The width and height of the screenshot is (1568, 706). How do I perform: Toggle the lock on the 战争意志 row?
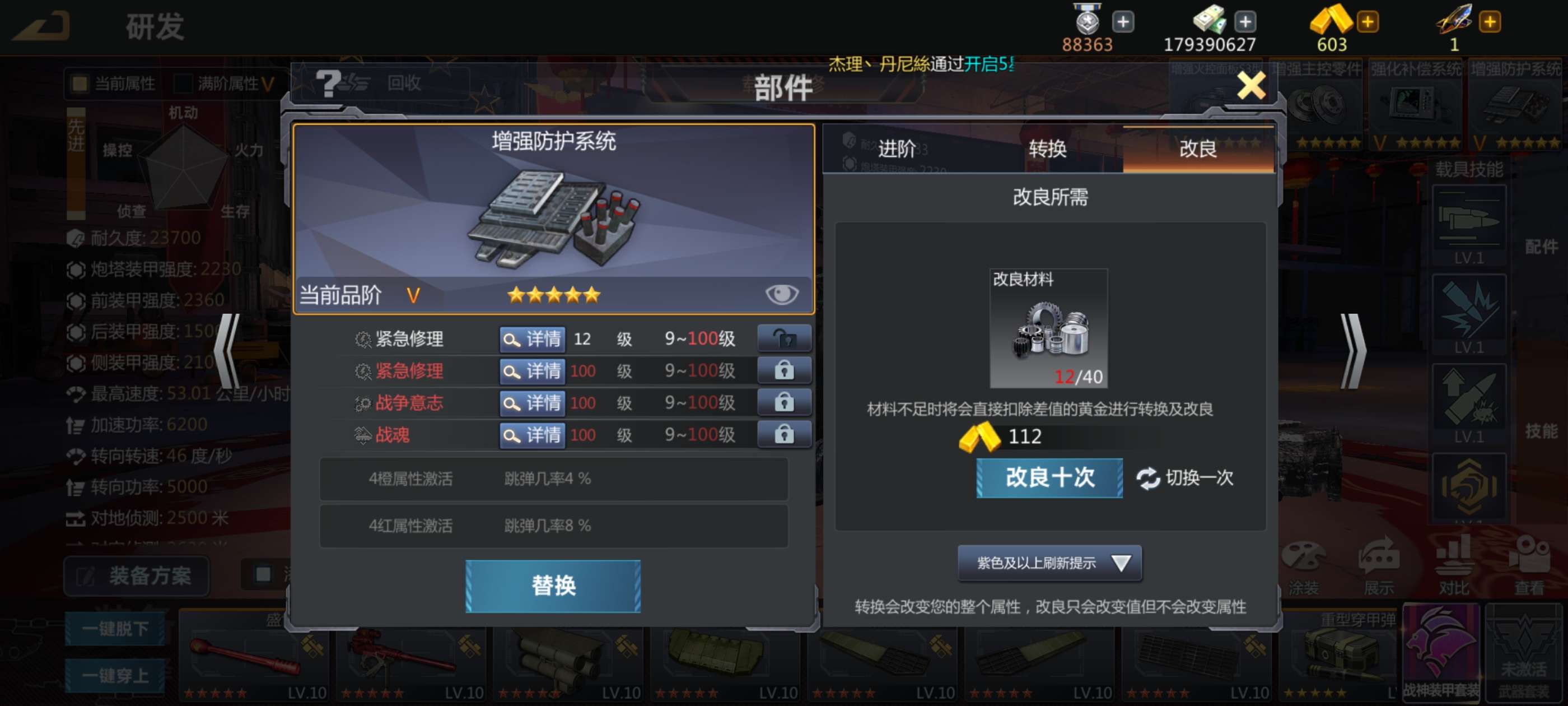784,402
